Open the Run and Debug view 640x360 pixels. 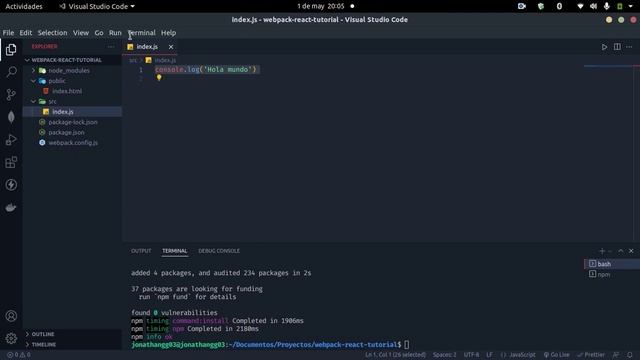[x=11, y=140]
